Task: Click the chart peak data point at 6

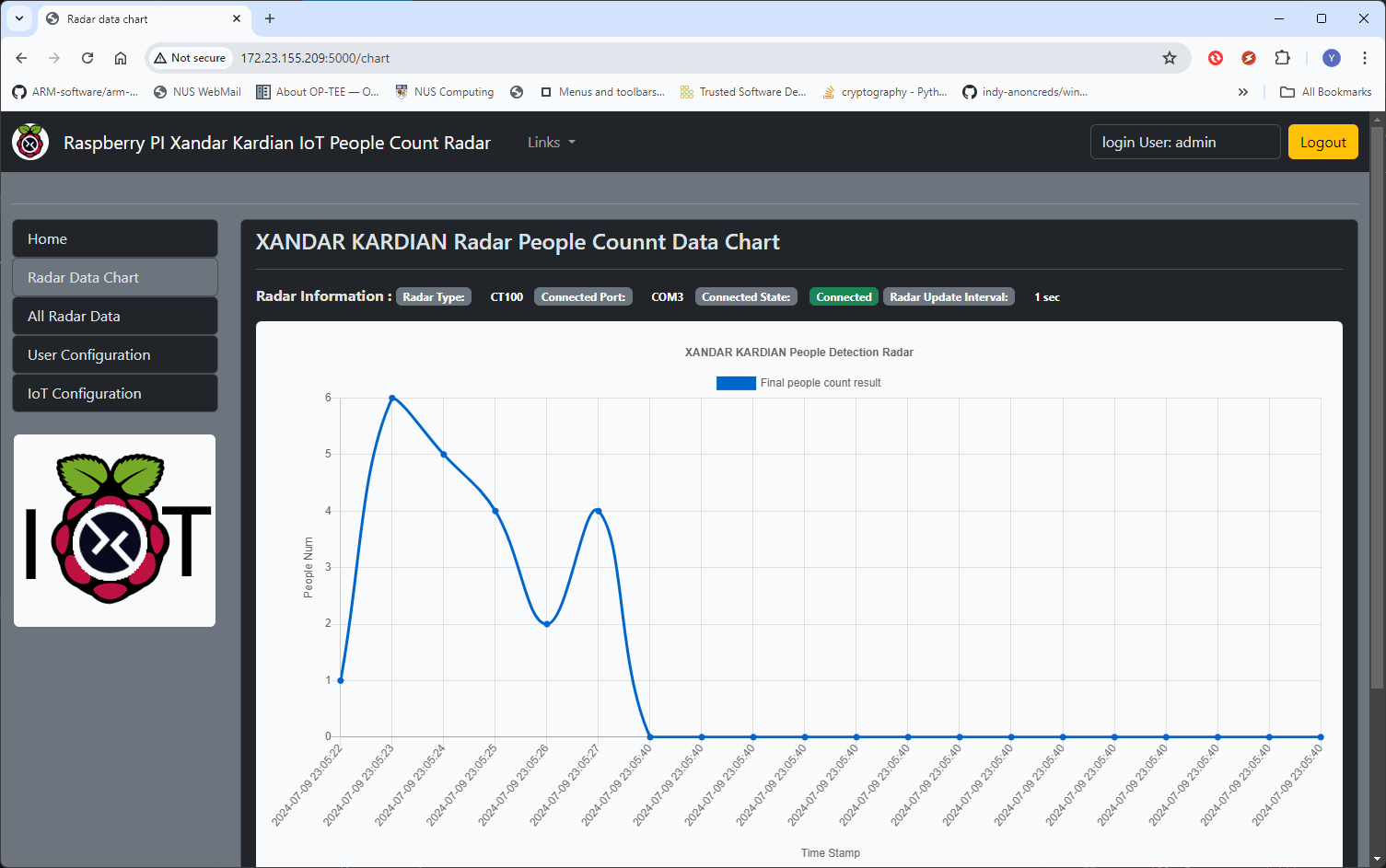Action: coord(392,398)
